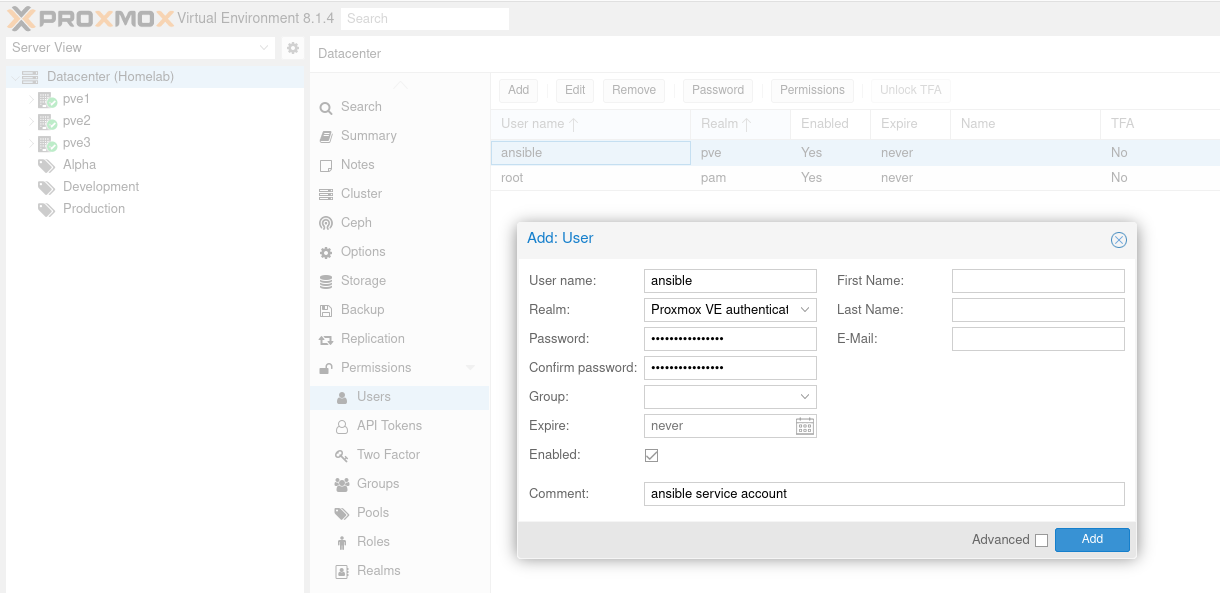Click the Edit button
Image resolution: width=1220 pixels, height=593 pixels.
tap(575, 90)
